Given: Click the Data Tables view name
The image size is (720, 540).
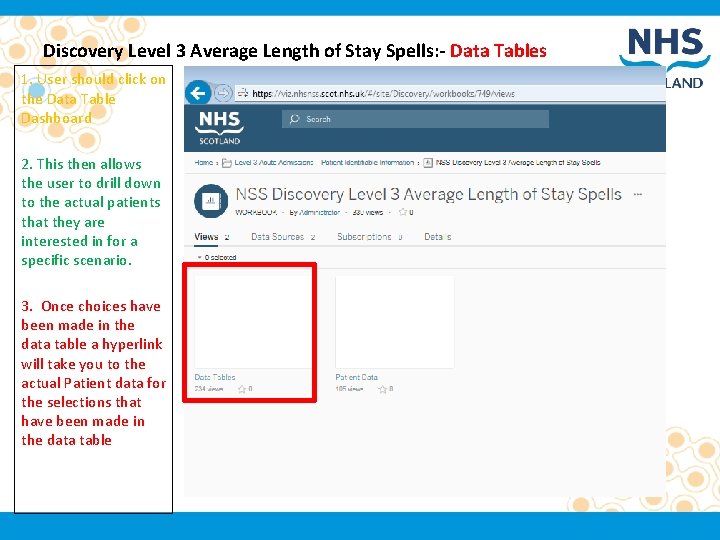Looking at the screenshot, I should [215, 377].
